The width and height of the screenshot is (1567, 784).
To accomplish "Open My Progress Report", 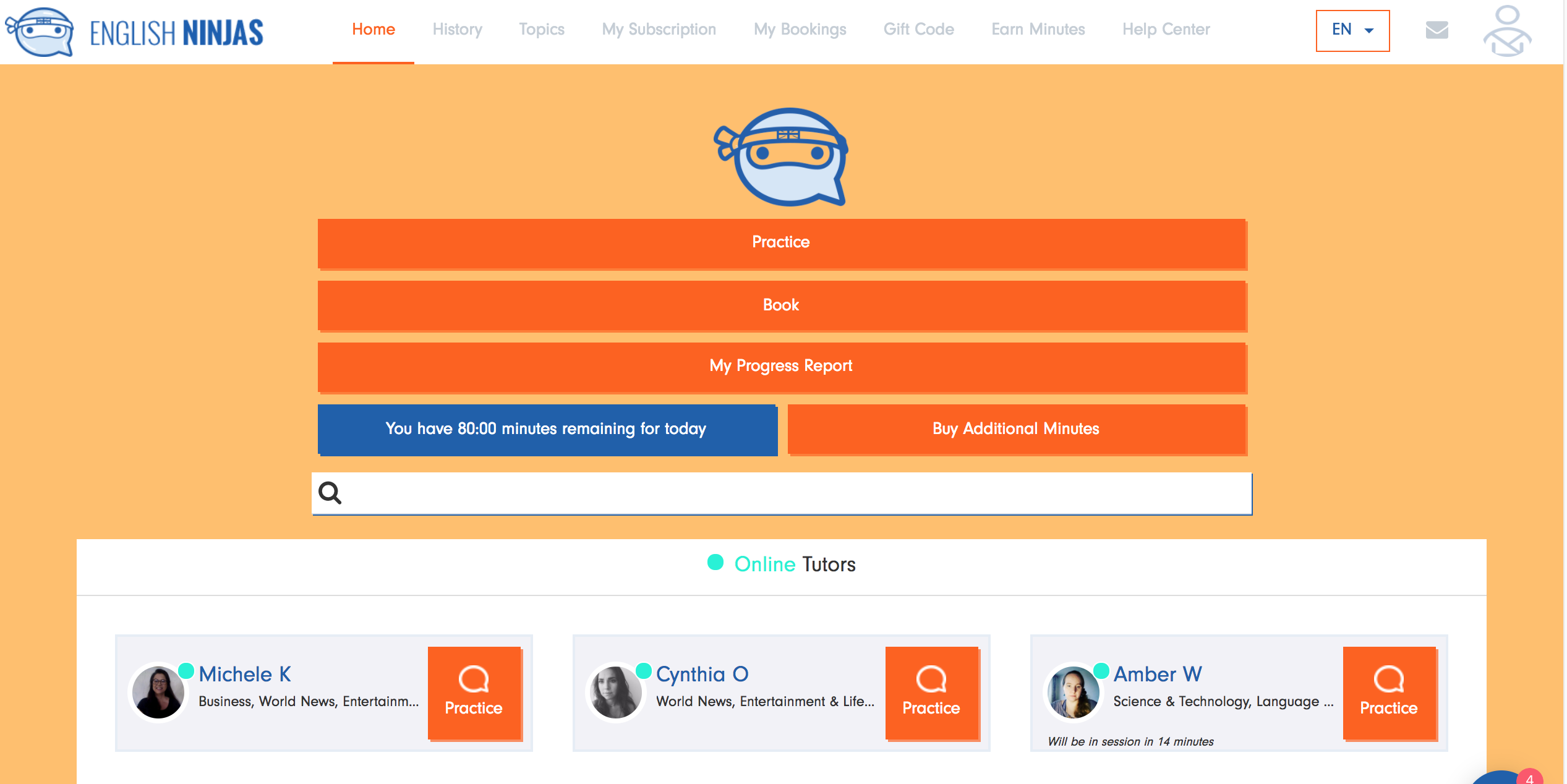I will [782, 366].
